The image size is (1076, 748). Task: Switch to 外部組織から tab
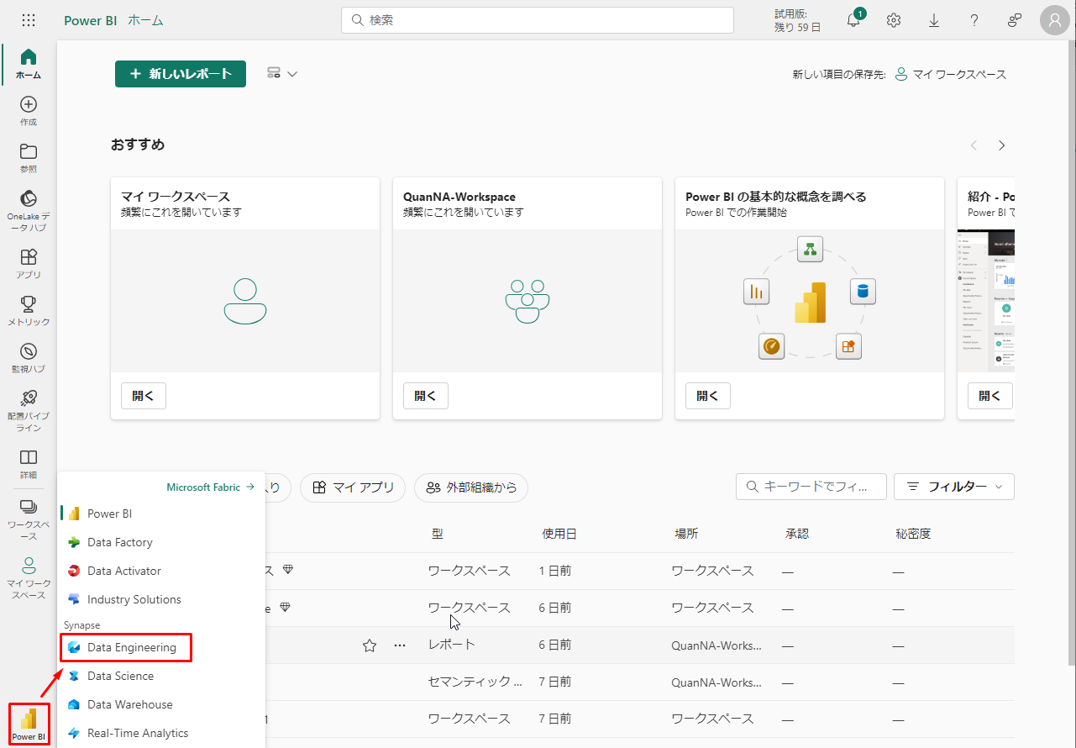471,487
